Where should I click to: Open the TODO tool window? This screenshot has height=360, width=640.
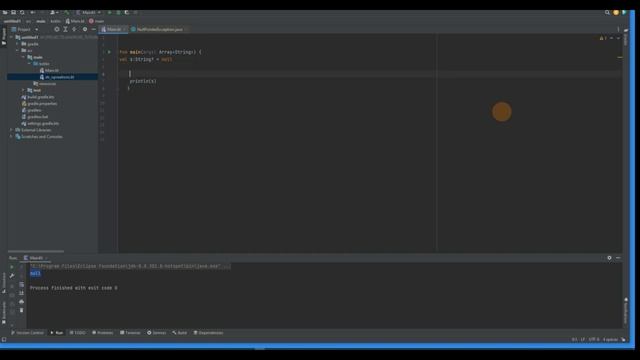coord(78,333)
